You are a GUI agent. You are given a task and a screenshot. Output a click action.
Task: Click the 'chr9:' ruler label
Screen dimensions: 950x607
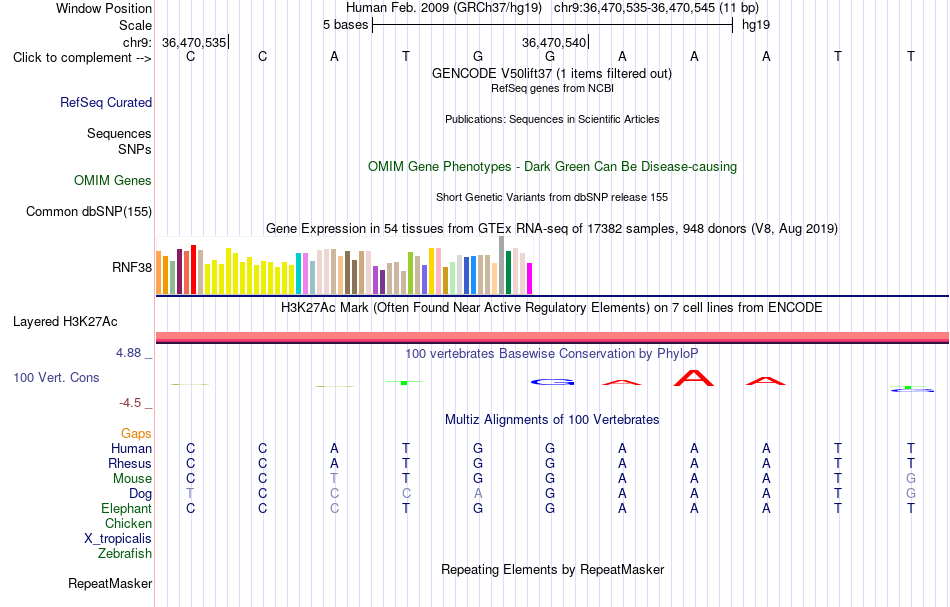(x=138, y=42)
